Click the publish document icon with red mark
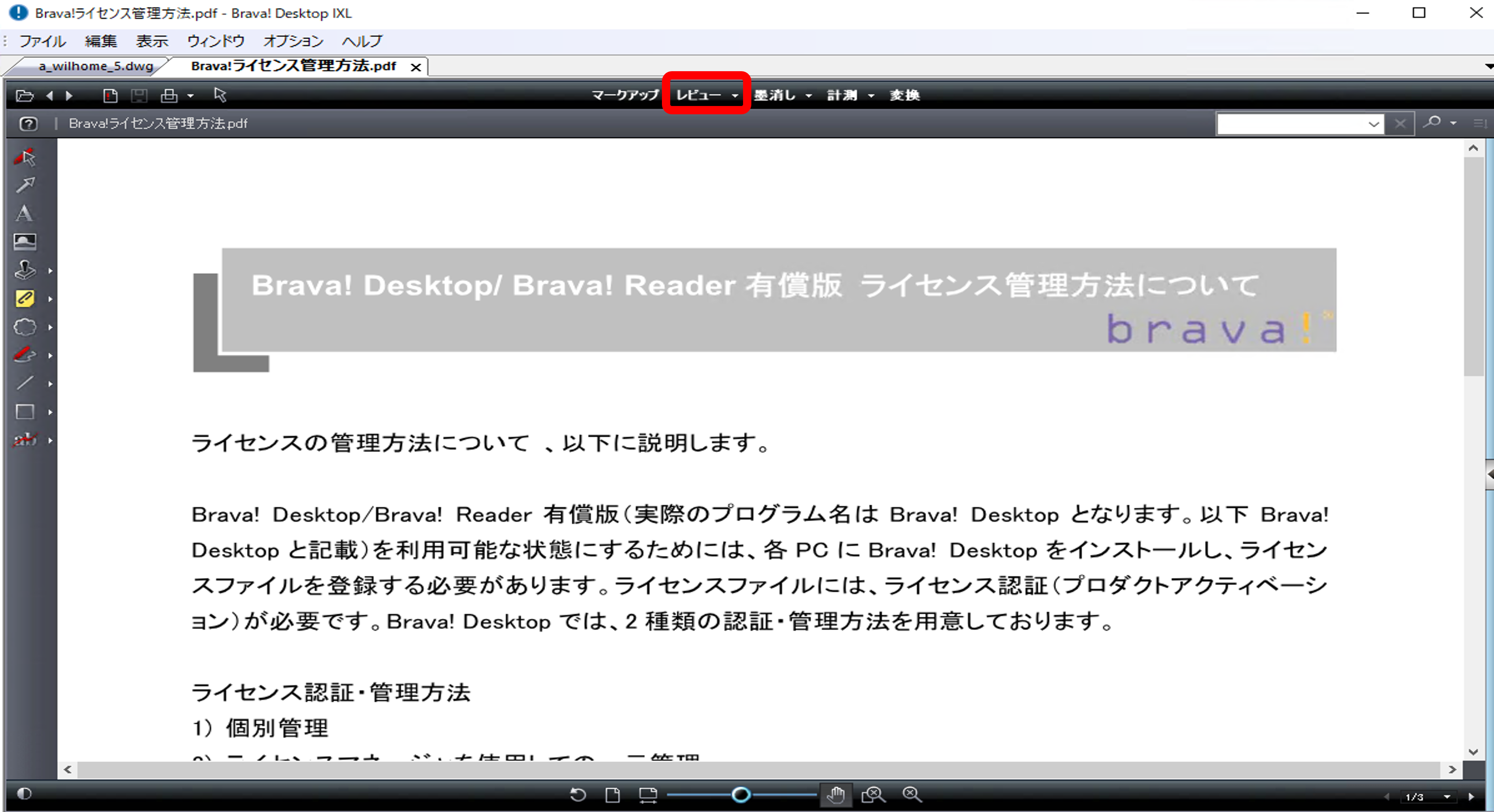The width and height of the screenshot is (1494, 812). [x=110, y=96]
